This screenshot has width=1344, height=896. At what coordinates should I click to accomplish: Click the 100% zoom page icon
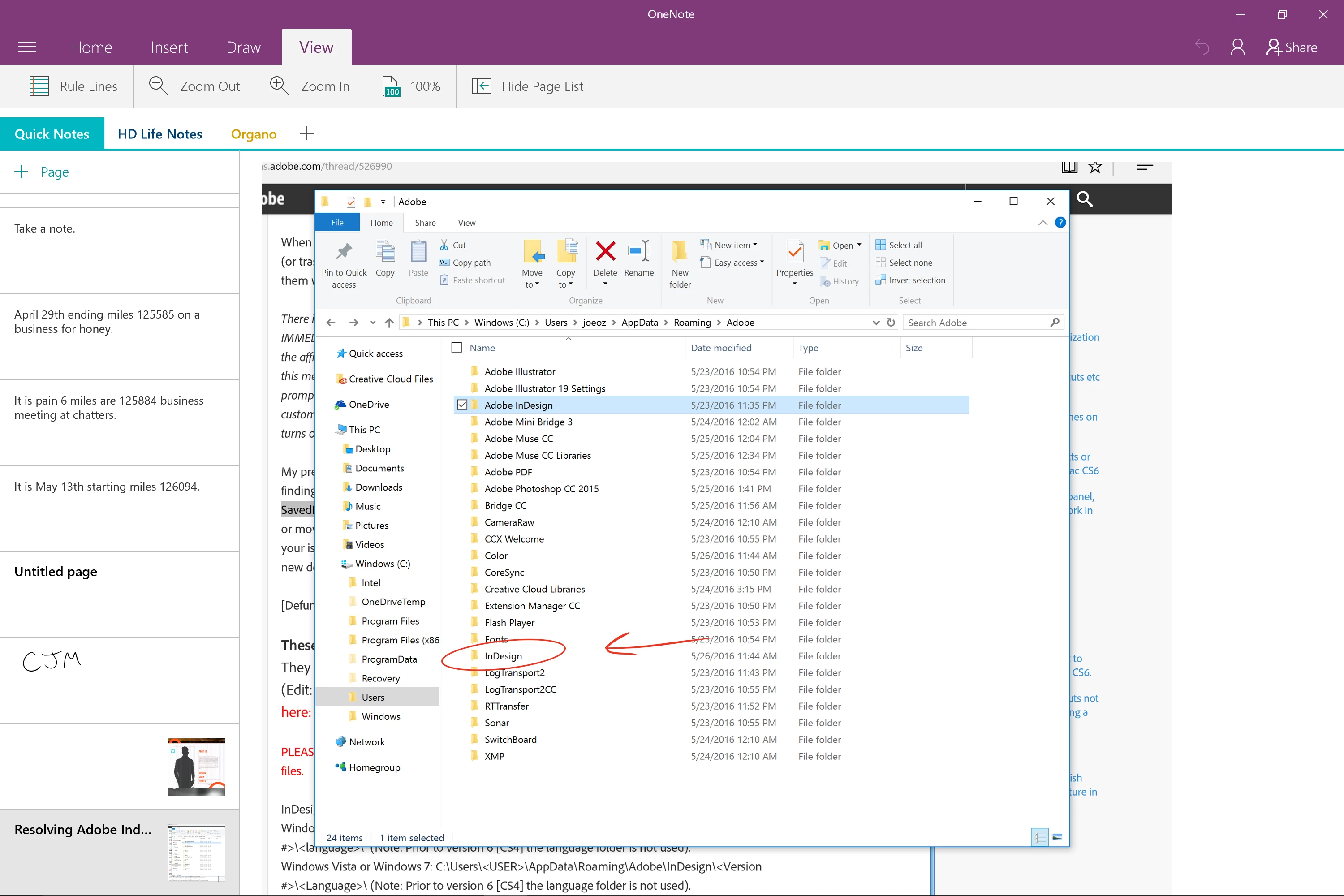(x=391, y=86)
